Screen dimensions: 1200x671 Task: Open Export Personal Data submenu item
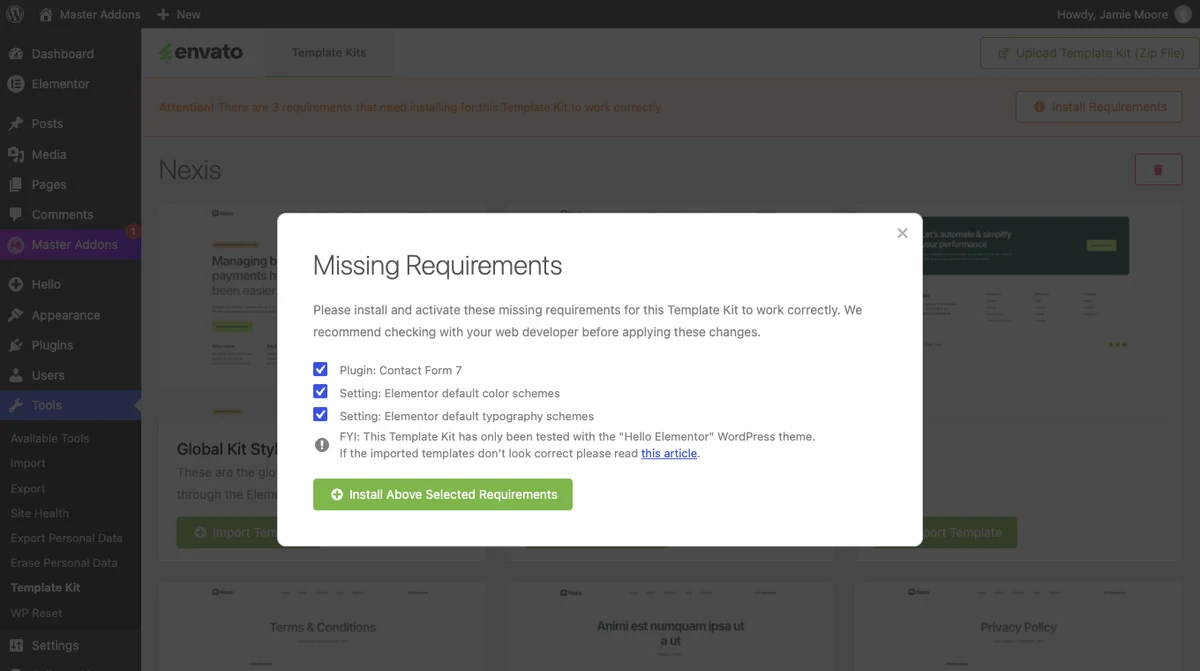[66, 538]
